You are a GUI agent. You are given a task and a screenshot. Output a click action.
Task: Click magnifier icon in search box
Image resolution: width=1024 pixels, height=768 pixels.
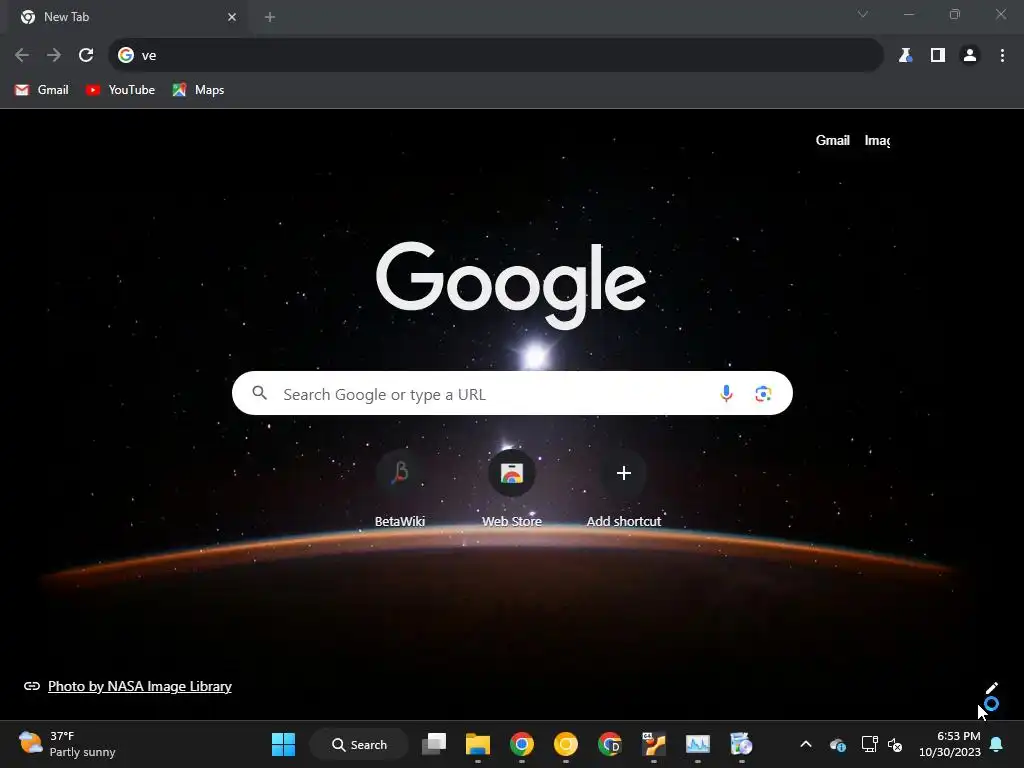point(260,393)
